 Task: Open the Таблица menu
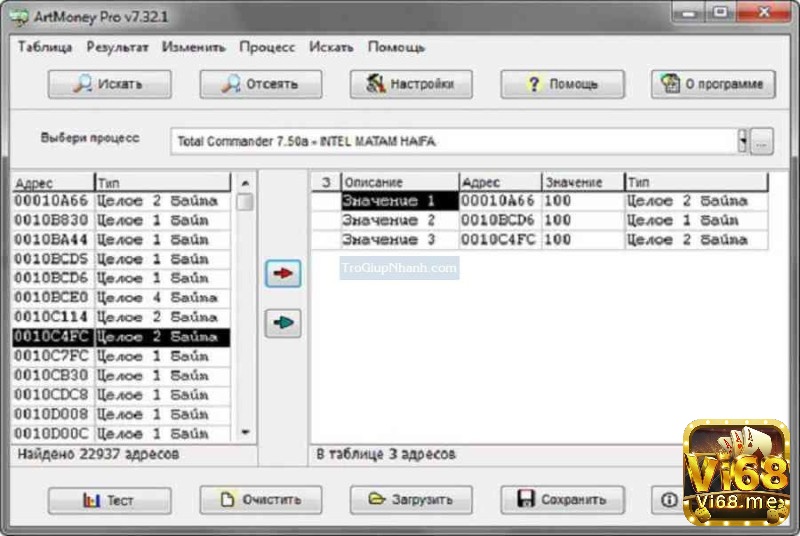(x=45, y=47)
